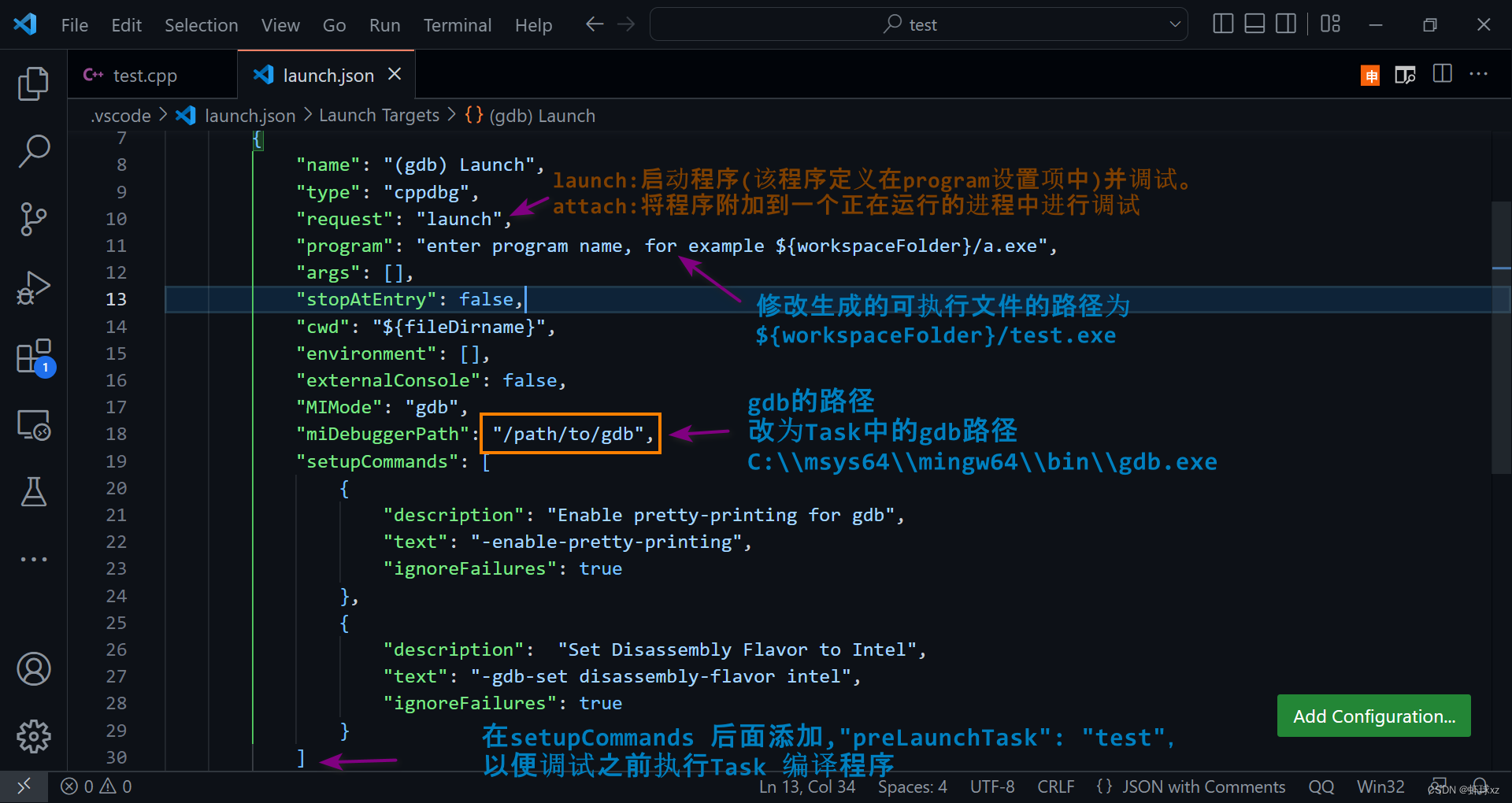Viewport: 1512px width, 803px height.
Task: Click the "${fileDirname}" value
Action: pos(458,327)
